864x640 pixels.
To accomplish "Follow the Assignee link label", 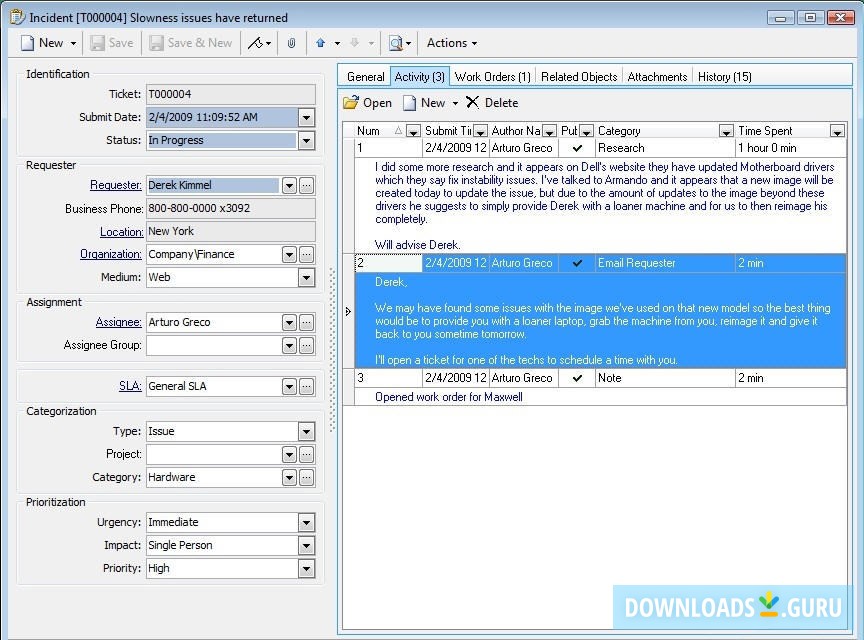I will coord(118,322).
